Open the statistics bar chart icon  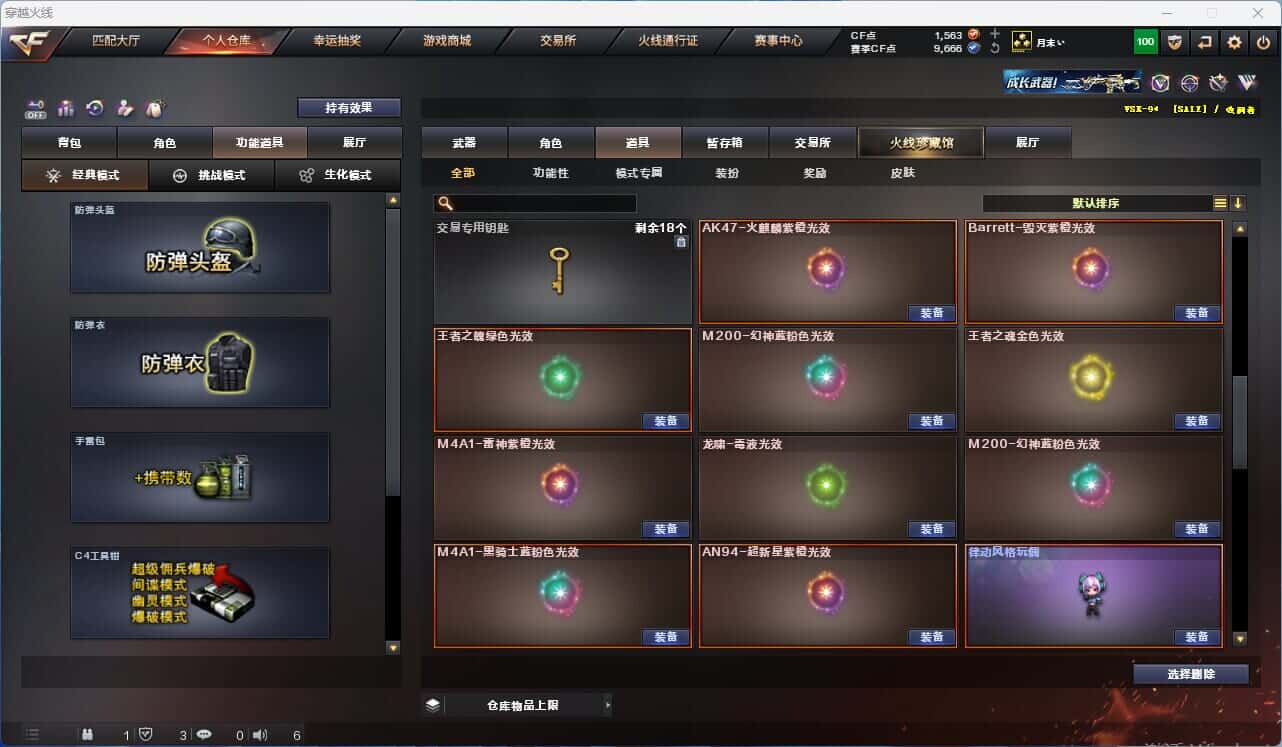[x=66, y=107]
